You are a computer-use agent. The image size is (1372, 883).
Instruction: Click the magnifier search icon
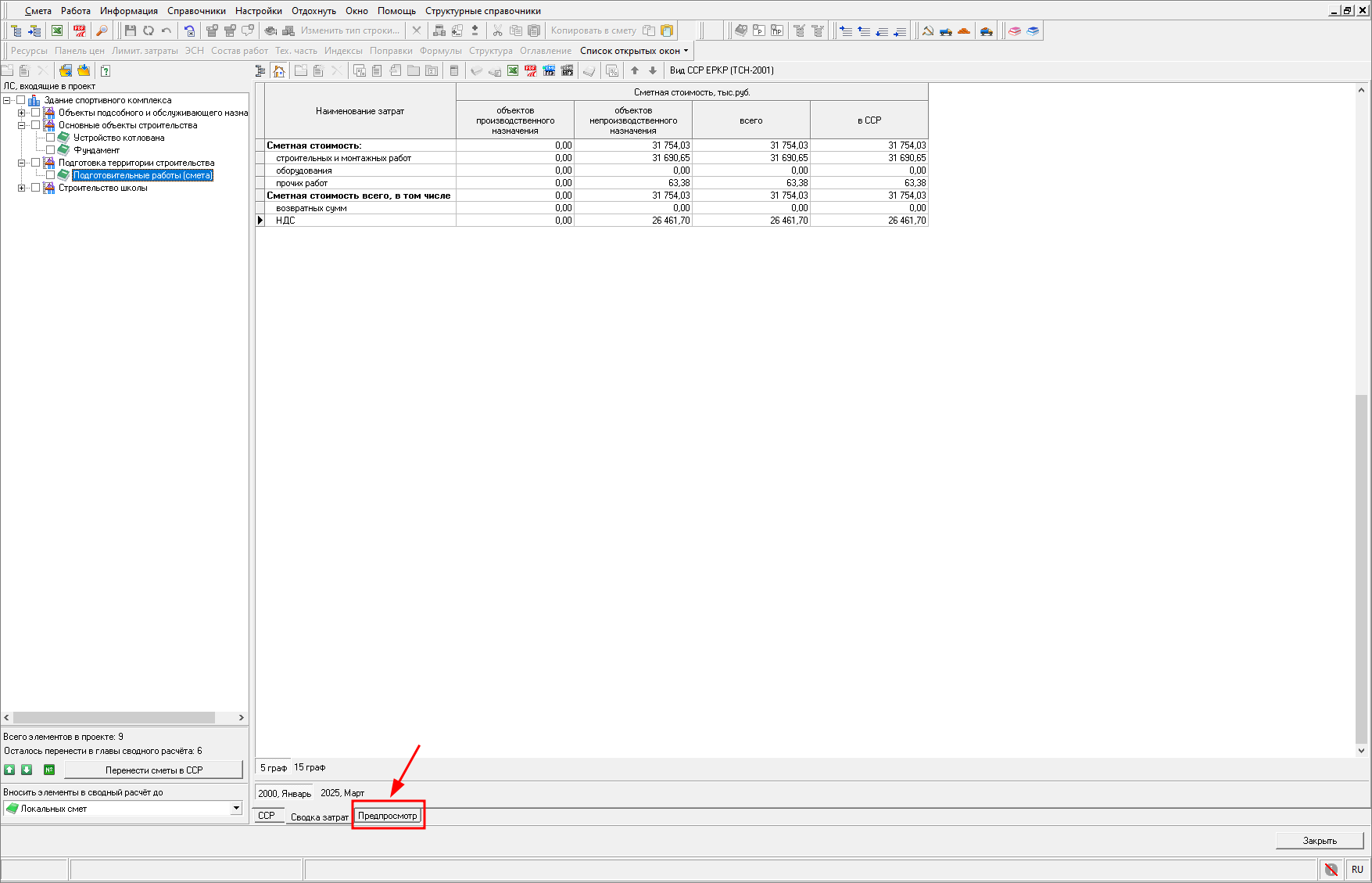[x=102, y=31]
